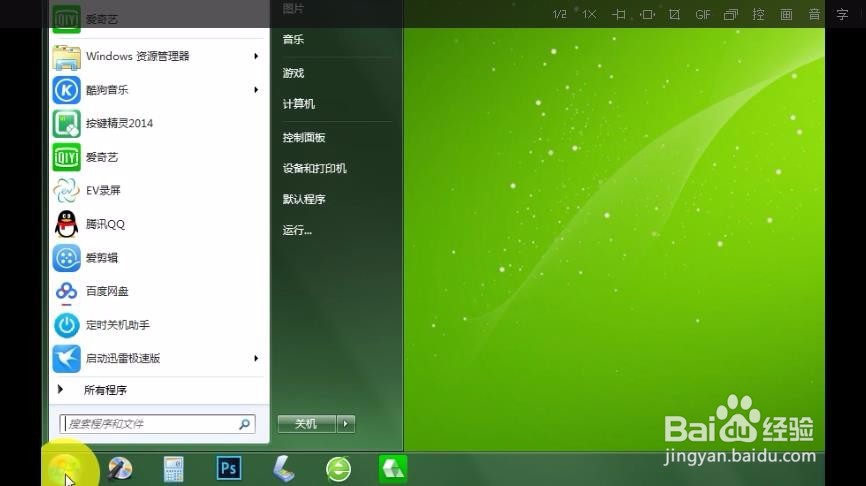Viewport: 866px width, 486px height.
Task: Click the 字 overlay toolbar item
Action: click(842, 14)
